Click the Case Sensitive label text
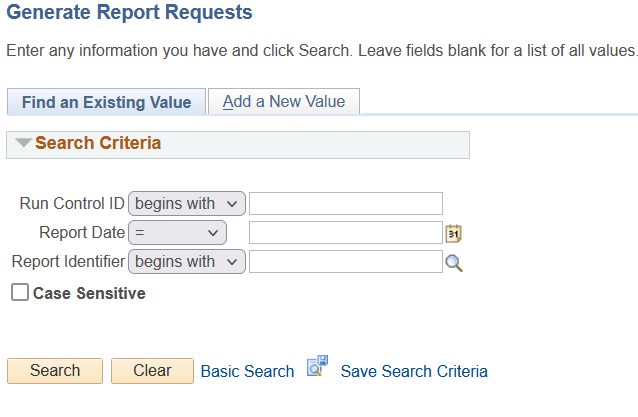Screen dimensions: 638x417 click(89, 293)
